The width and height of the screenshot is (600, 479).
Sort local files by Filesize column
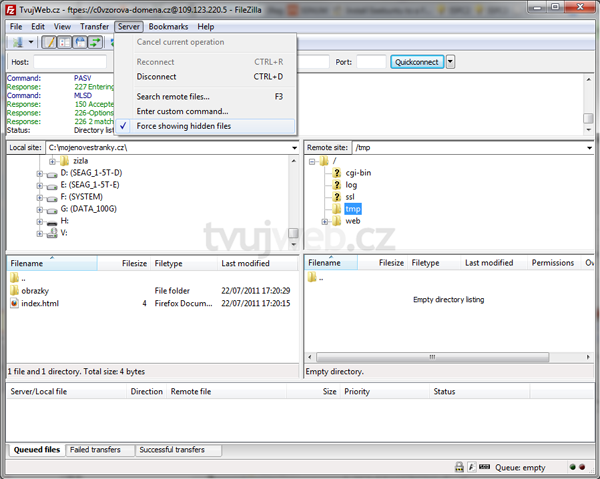click(124, 264)
